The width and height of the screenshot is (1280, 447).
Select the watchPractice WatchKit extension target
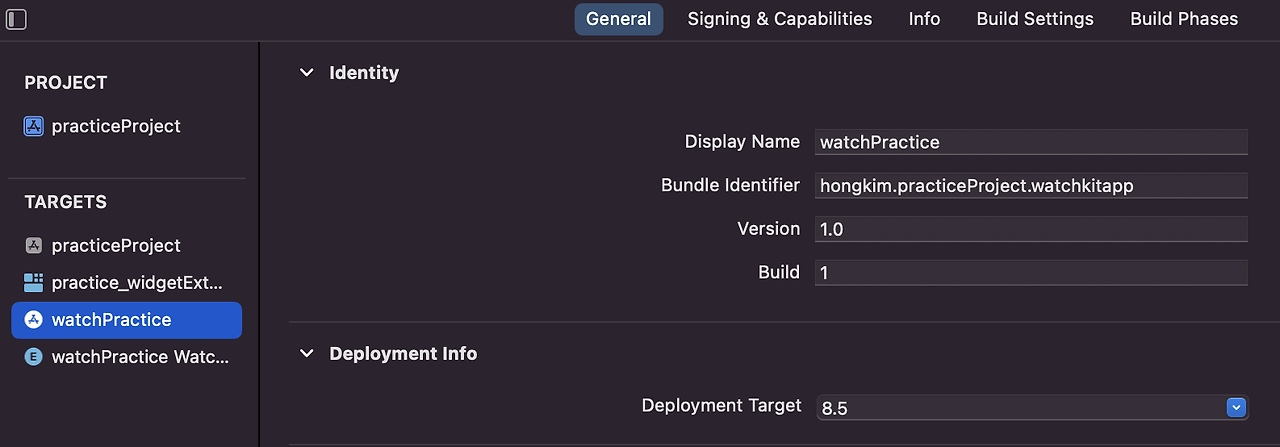click(x=126, y=357)
